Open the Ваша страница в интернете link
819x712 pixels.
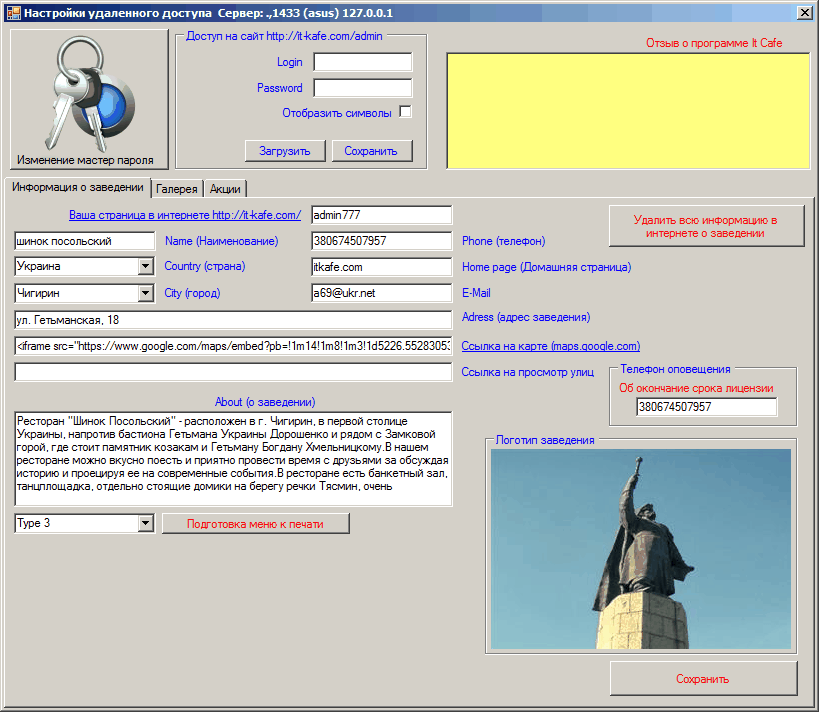click(185, 215)
